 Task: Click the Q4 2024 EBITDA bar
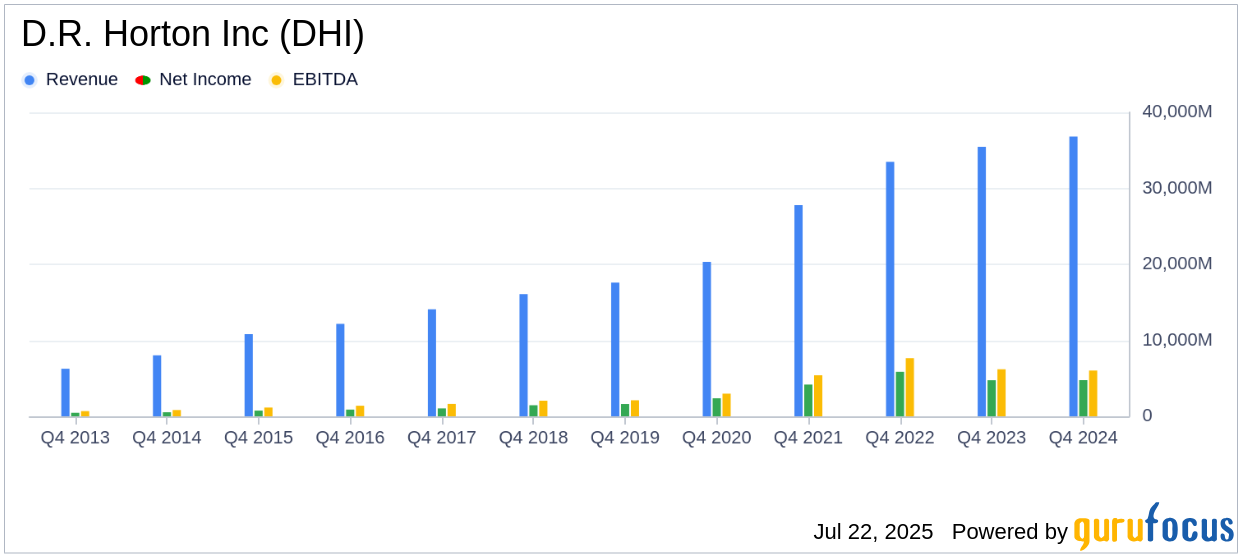[x=1093, y=394]
